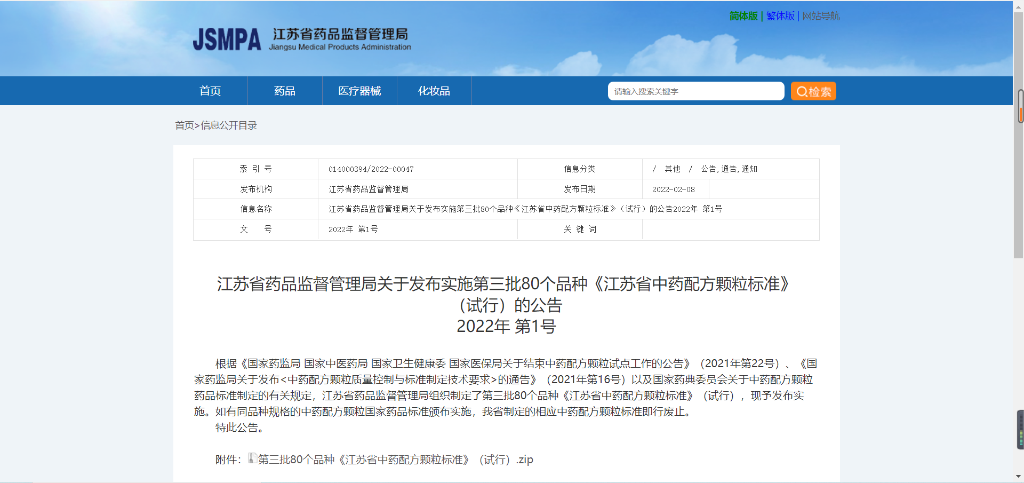Open the 首页 navigation tab
The height and width of the screenshot is (483, 1024).
[x=210, y=91]
